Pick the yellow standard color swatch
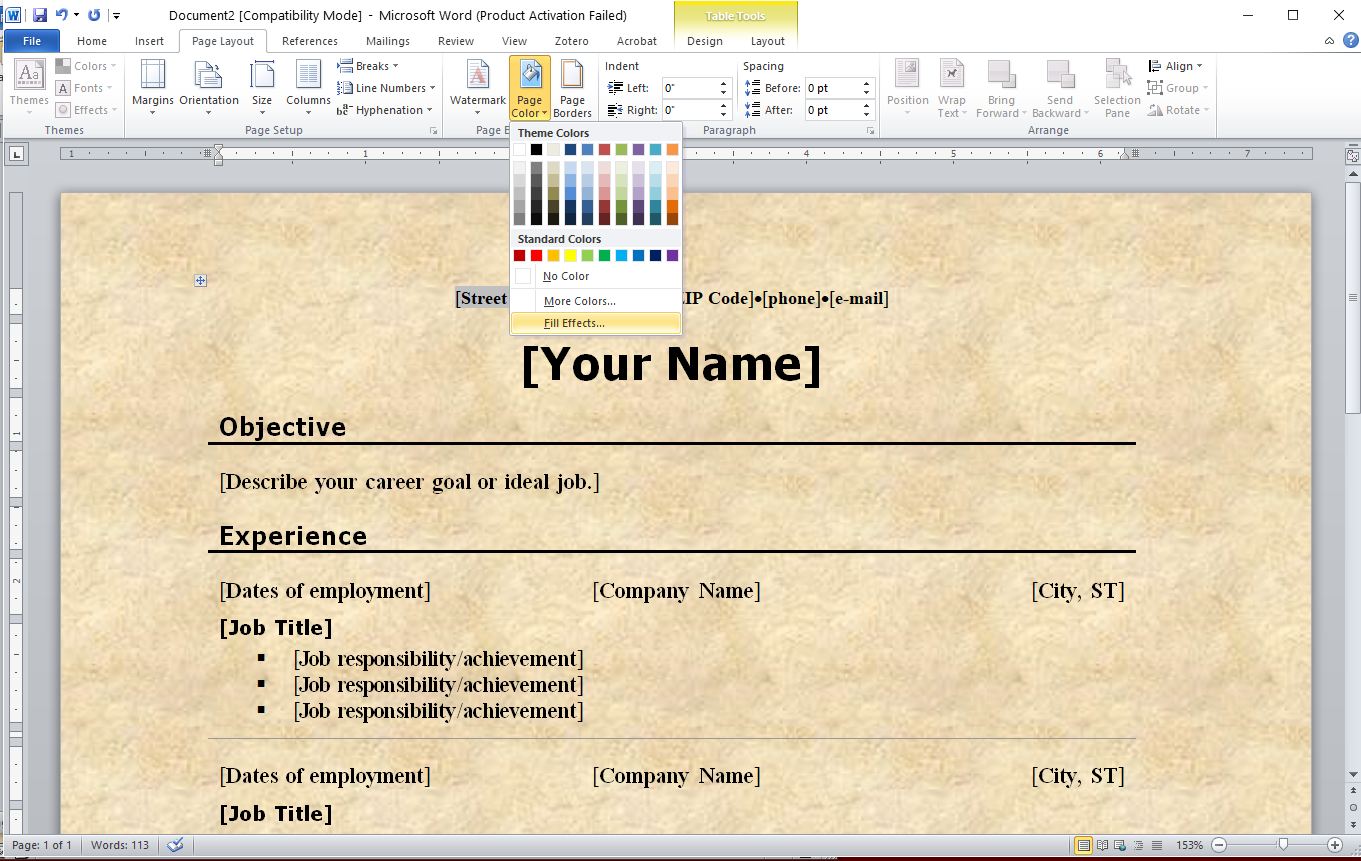Viewport: 1361px width, 861px height. (570, 256)
